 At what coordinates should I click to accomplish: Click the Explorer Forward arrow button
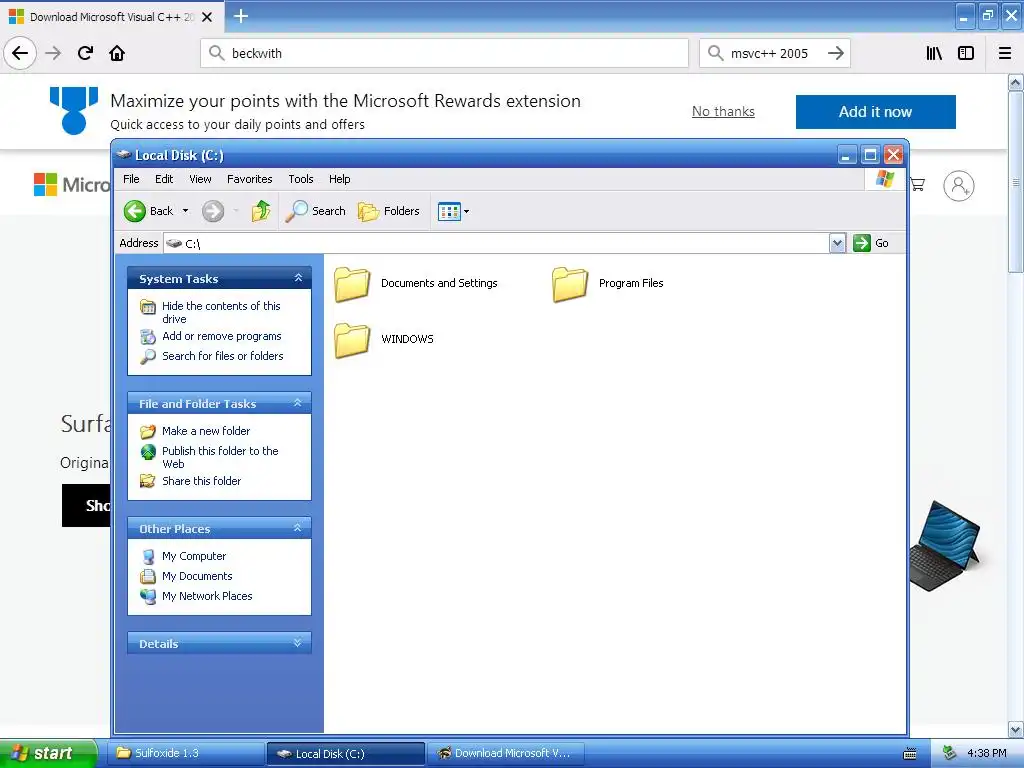coord(213,211)
